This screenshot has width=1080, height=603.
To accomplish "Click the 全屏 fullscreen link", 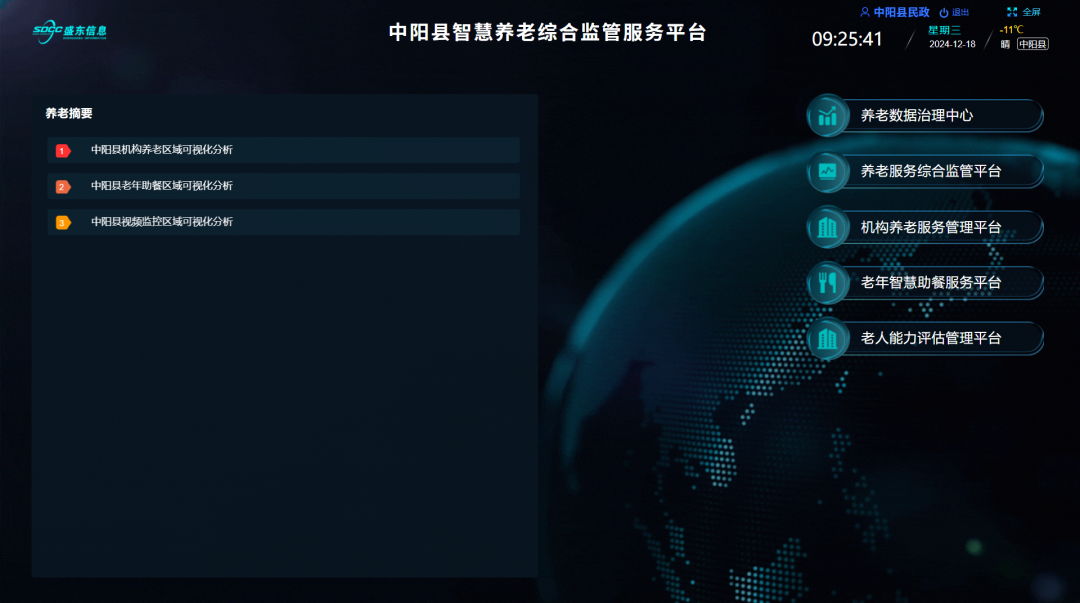I will pos(1031,12).
